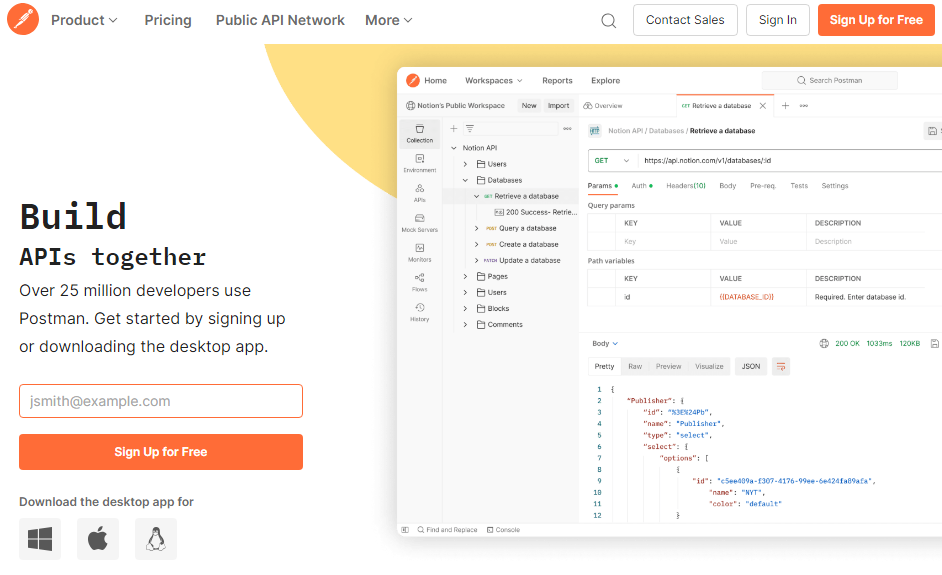Viewport: 942px width, 575px height.
Task: Click the globe icon next to 200 OK
Action: pos(824,344)
